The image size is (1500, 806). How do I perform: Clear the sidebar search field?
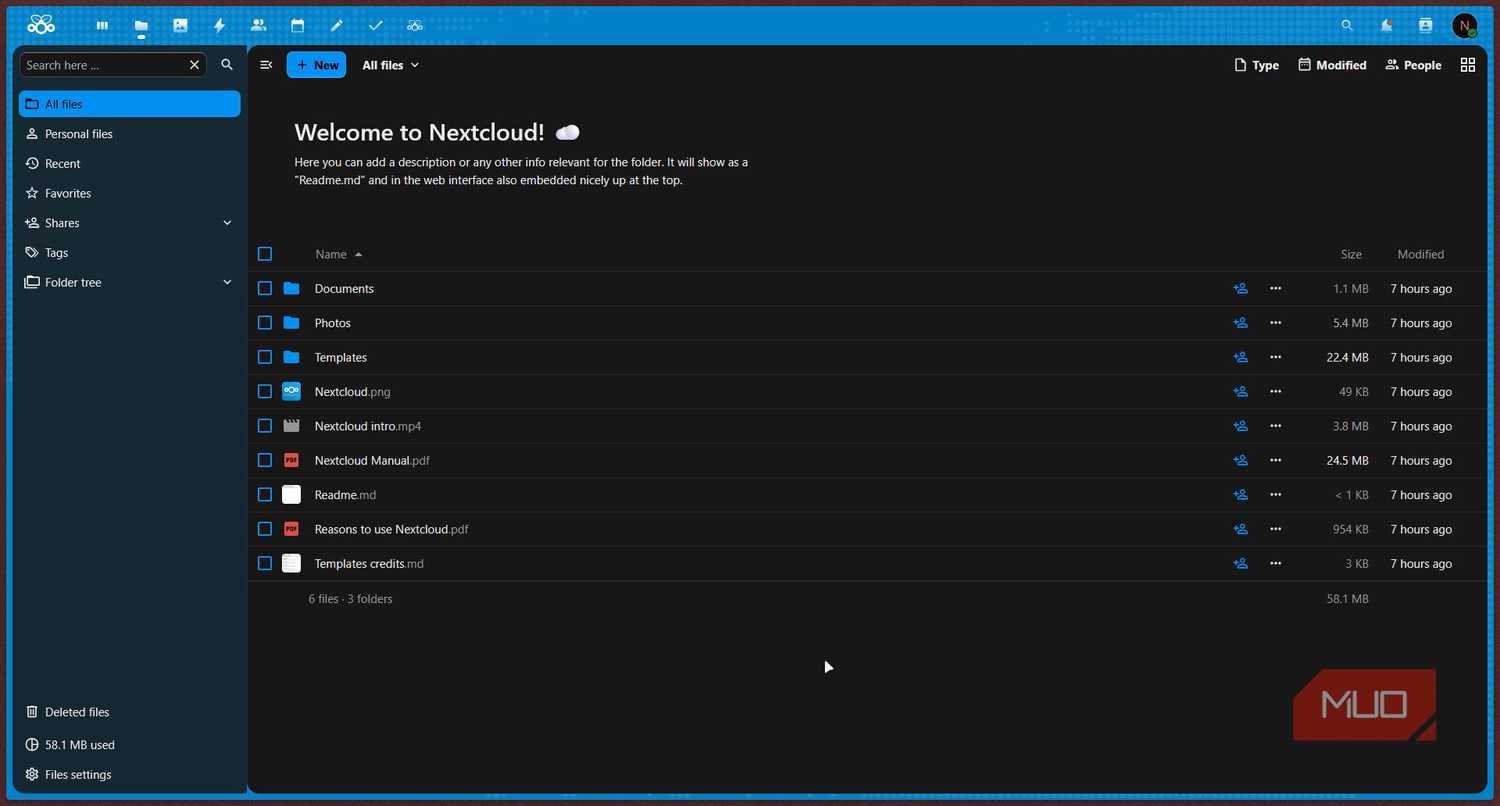coord(194,65)
